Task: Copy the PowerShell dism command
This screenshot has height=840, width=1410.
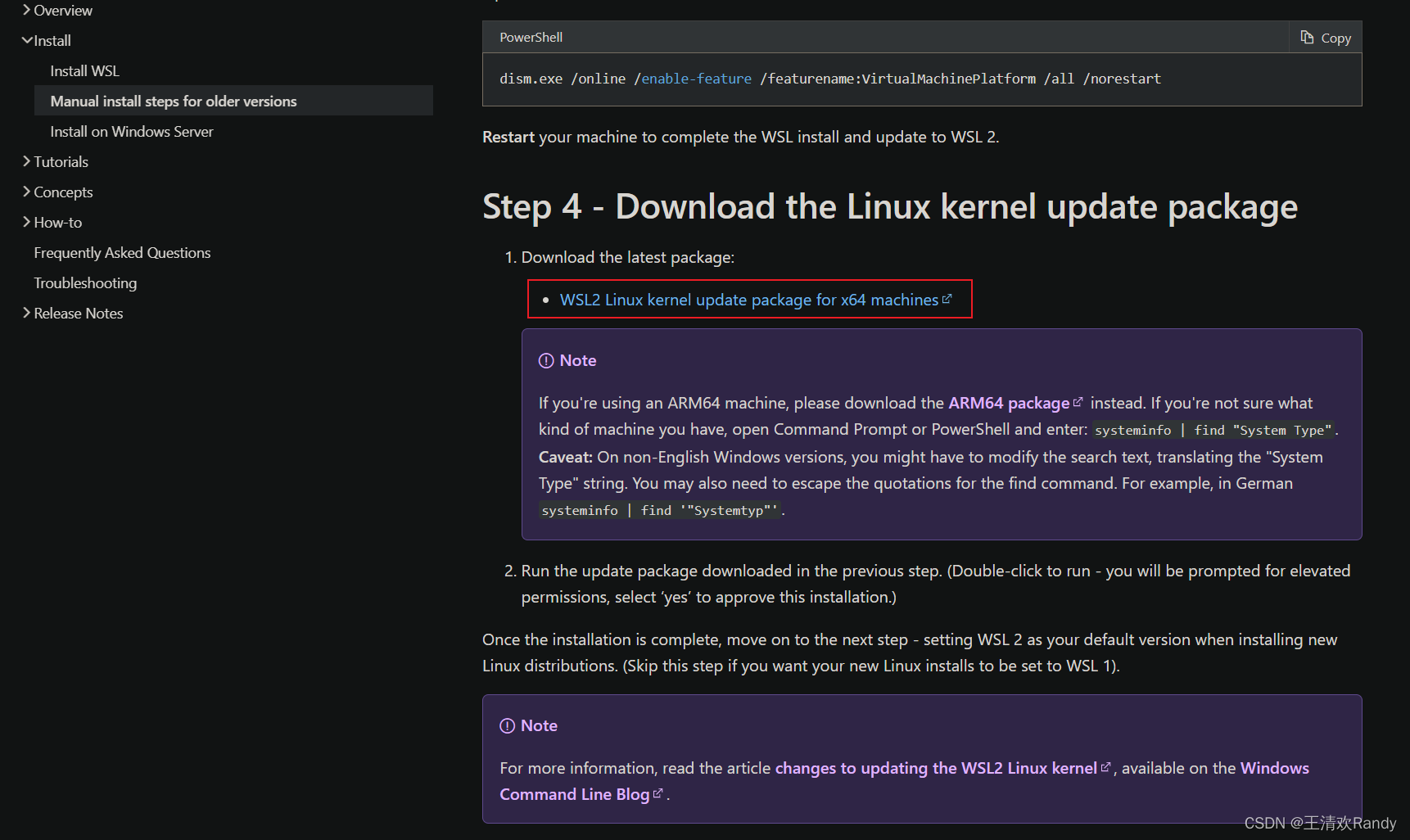Action: 1326,38
